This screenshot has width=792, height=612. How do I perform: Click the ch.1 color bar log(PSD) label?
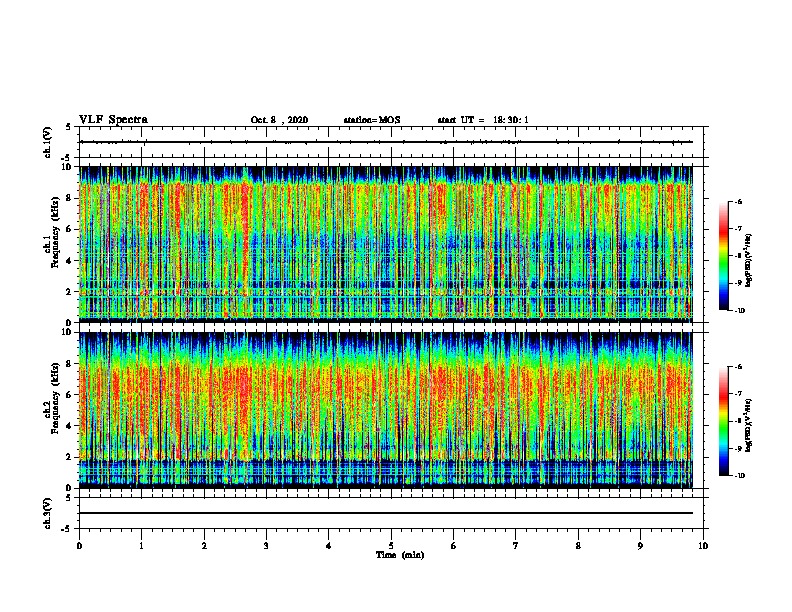click(749, 260)
